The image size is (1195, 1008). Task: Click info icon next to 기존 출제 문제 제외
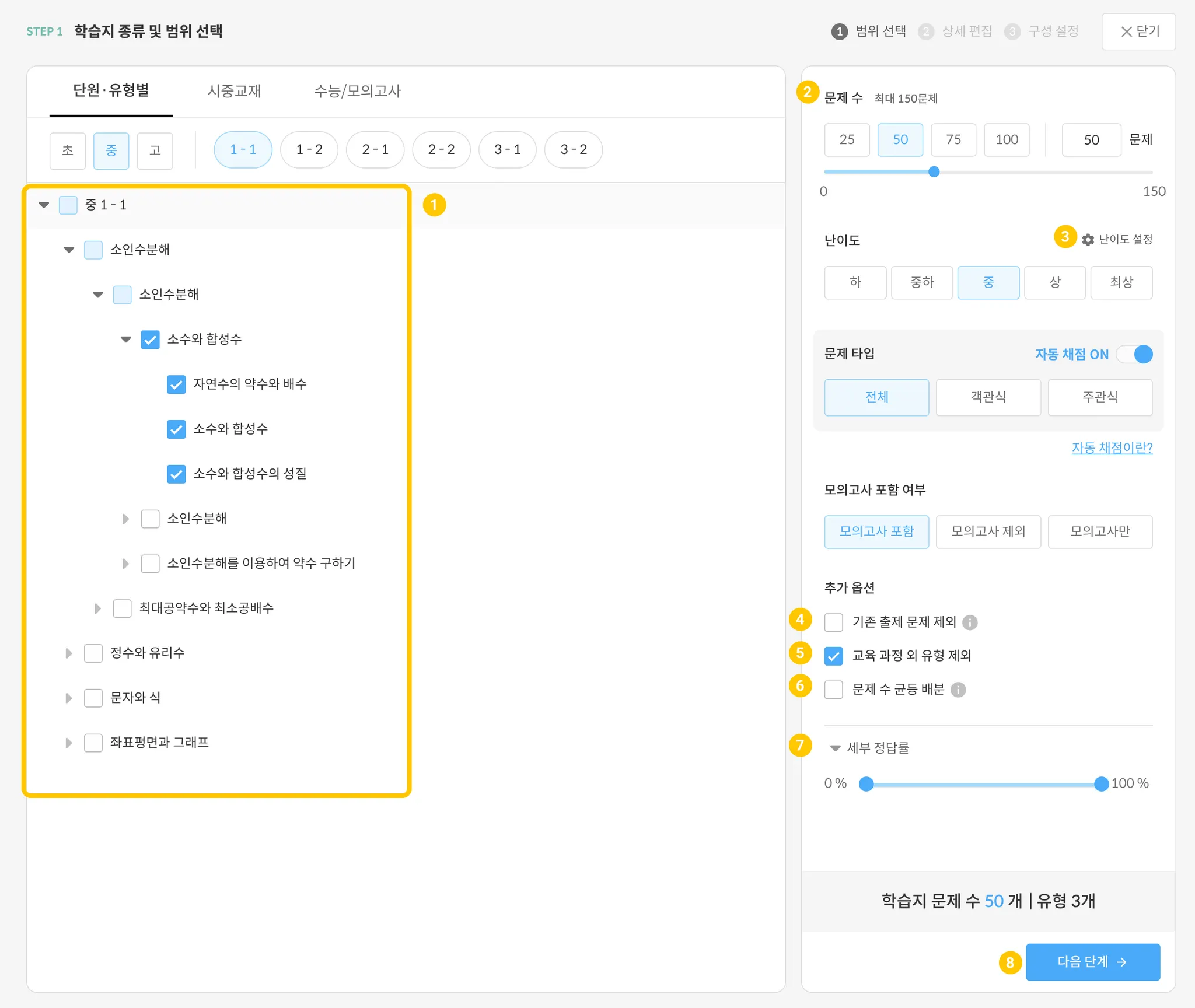[x=970, y=622]
